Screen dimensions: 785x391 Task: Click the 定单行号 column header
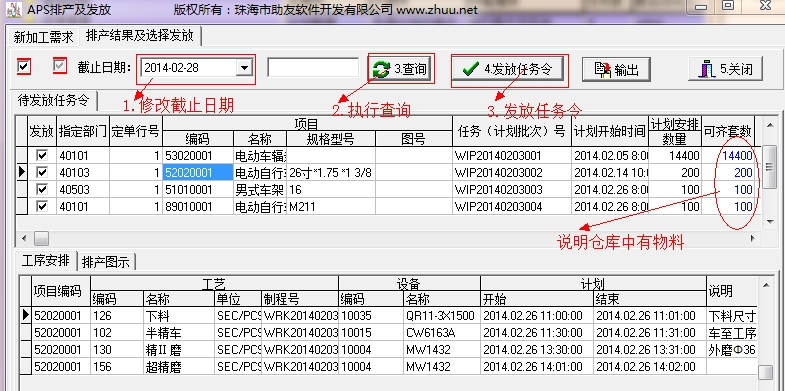pyautogui.click(x=135, y=131)
